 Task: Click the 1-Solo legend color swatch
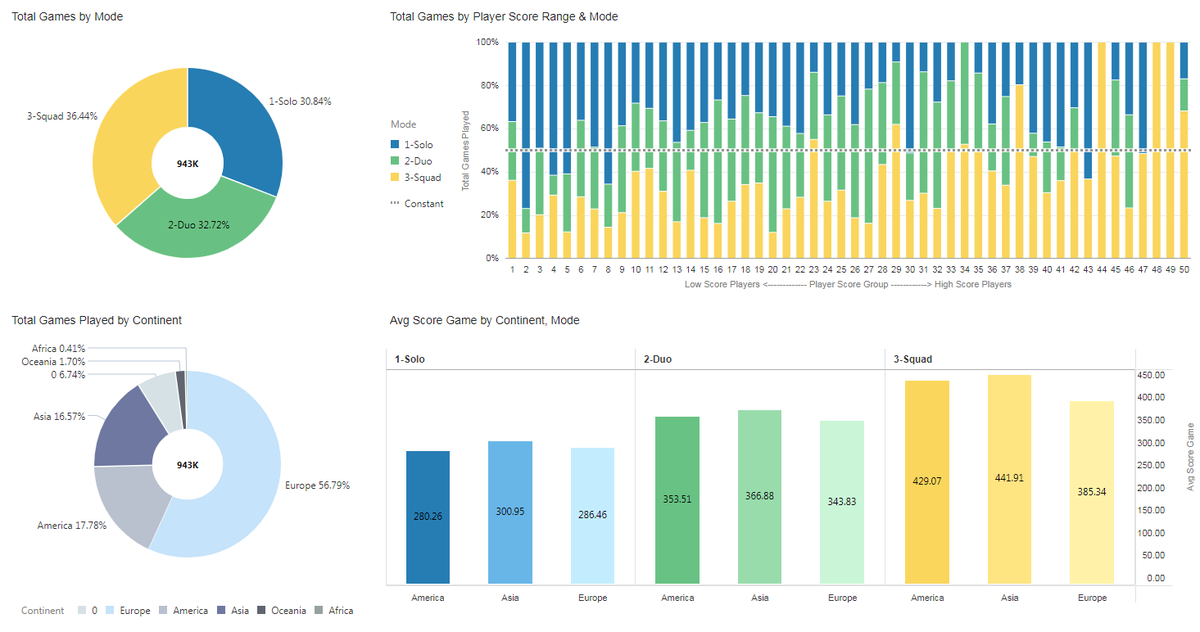coord(395,145)
